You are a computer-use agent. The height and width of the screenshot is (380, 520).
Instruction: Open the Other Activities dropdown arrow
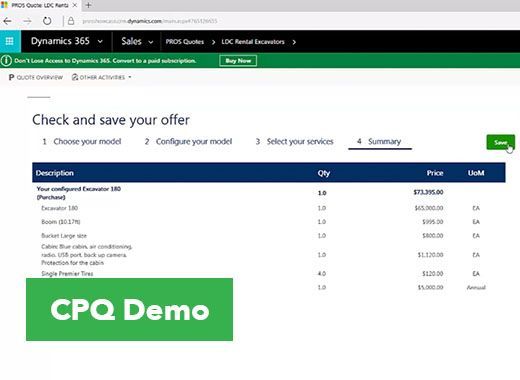(x=130, y=77)
